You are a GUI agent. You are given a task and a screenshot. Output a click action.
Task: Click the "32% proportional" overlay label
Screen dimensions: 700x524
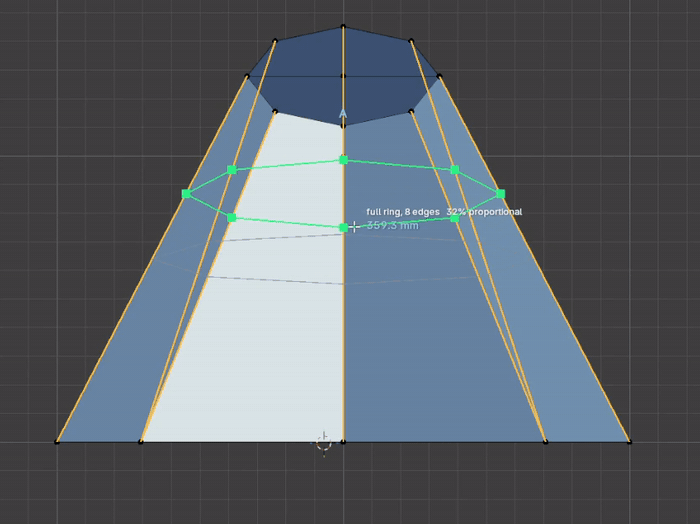coord(484,212)
